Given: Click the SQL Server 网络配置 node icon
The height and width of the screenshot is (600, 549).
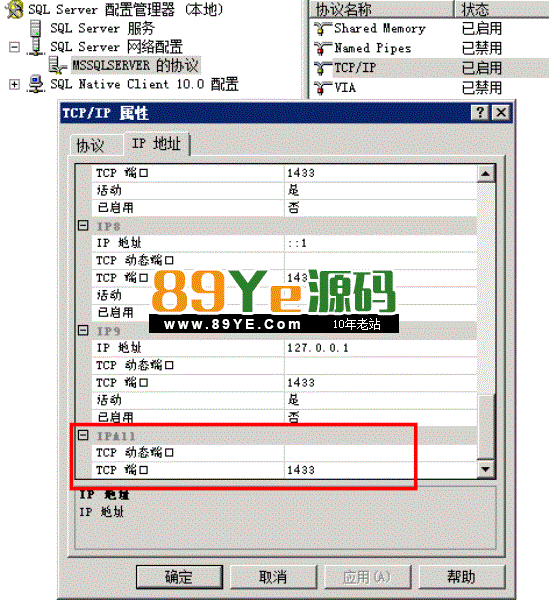Looking at the screenshot, I should click(x=36, y=47).
